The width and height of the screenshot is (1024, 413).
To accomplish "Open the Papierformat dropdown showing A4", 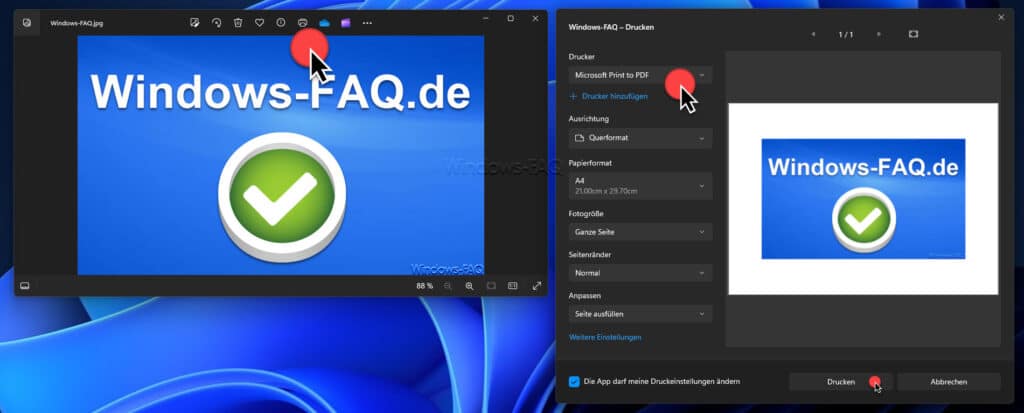I will tap(640, 186).
